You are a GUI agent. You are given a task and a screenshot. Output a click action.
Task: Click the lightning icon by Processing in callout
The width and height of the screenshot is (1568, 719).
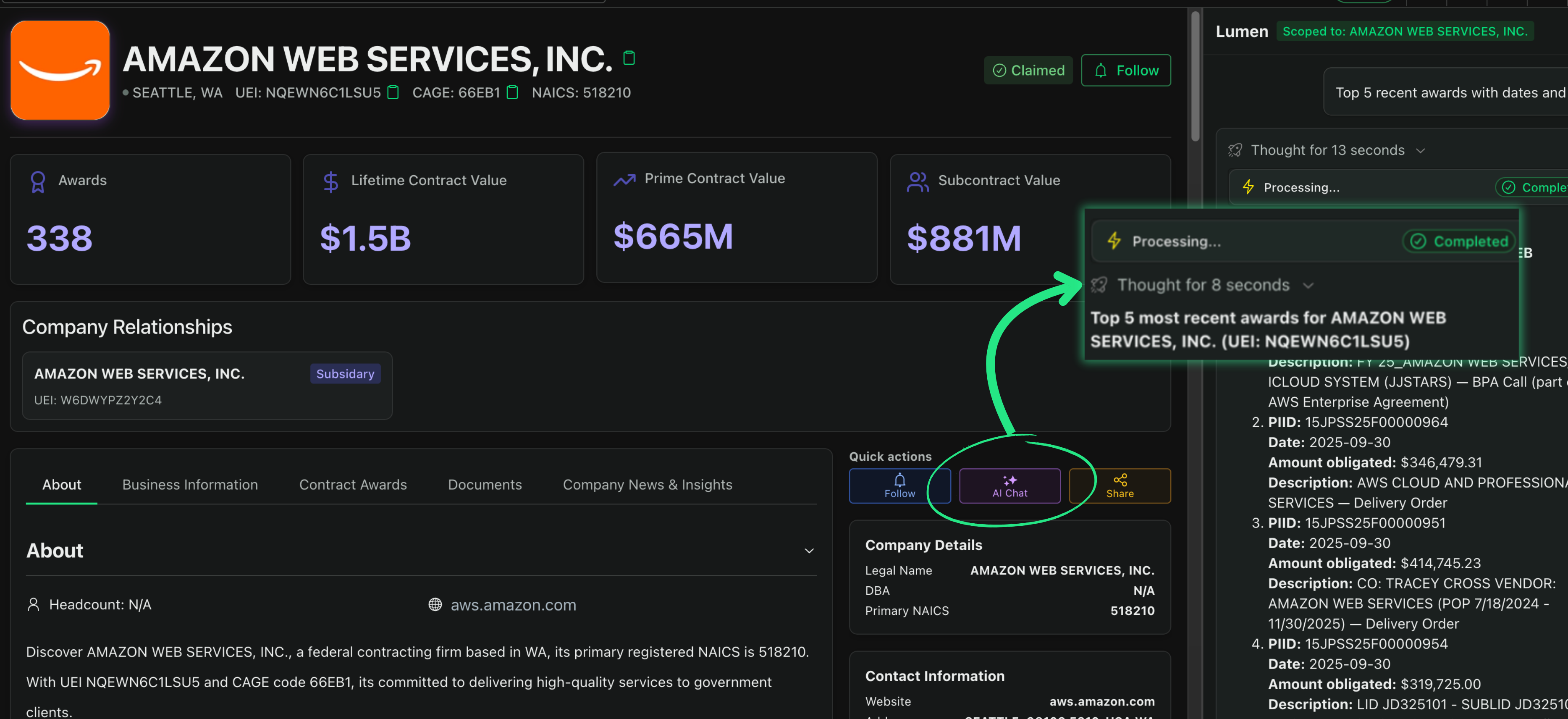[x=1114, y=241]
